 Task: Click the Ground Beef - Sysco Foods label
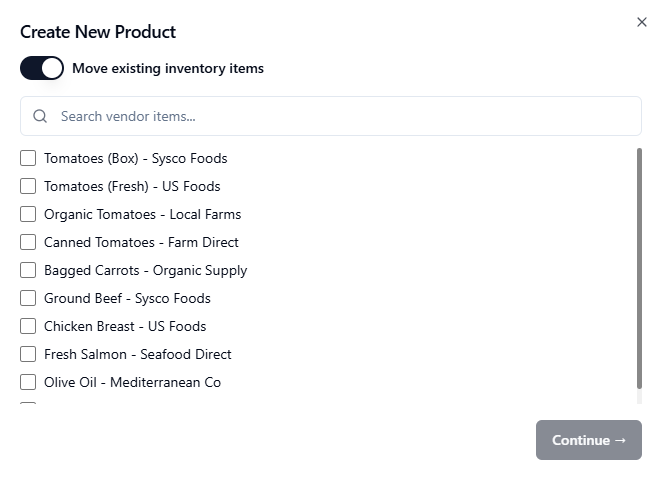pyautogui.click(x=127, y=298)
